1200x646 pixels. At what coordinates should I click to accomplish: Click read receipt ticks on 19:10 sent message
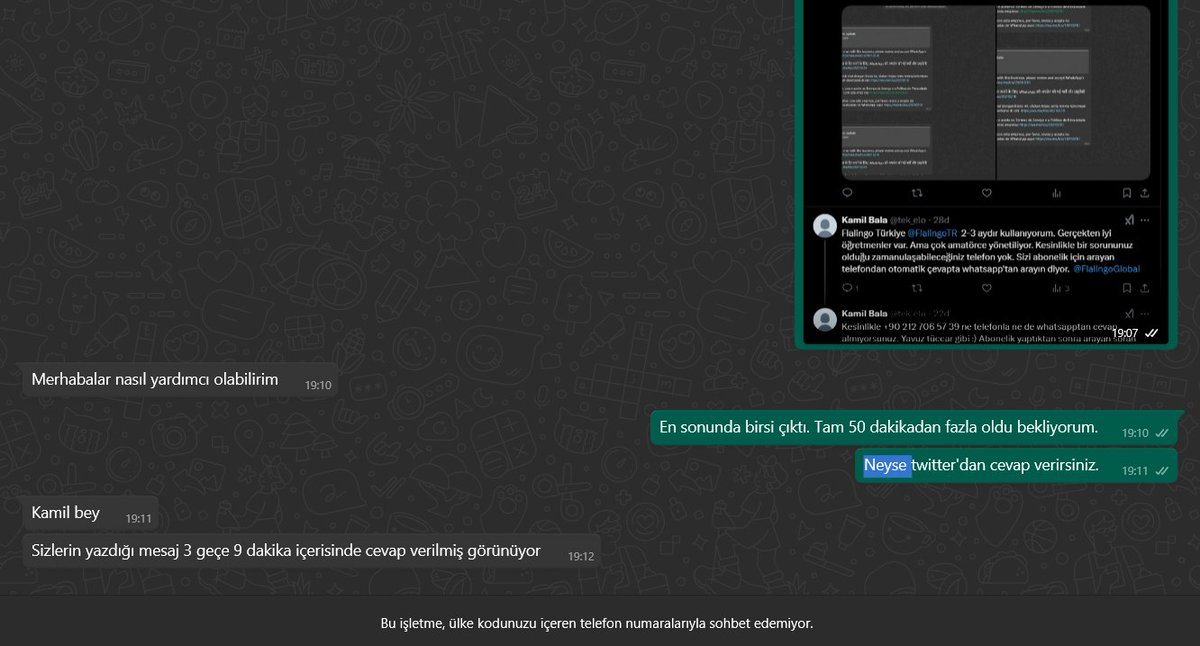[x=1162, y=433]
